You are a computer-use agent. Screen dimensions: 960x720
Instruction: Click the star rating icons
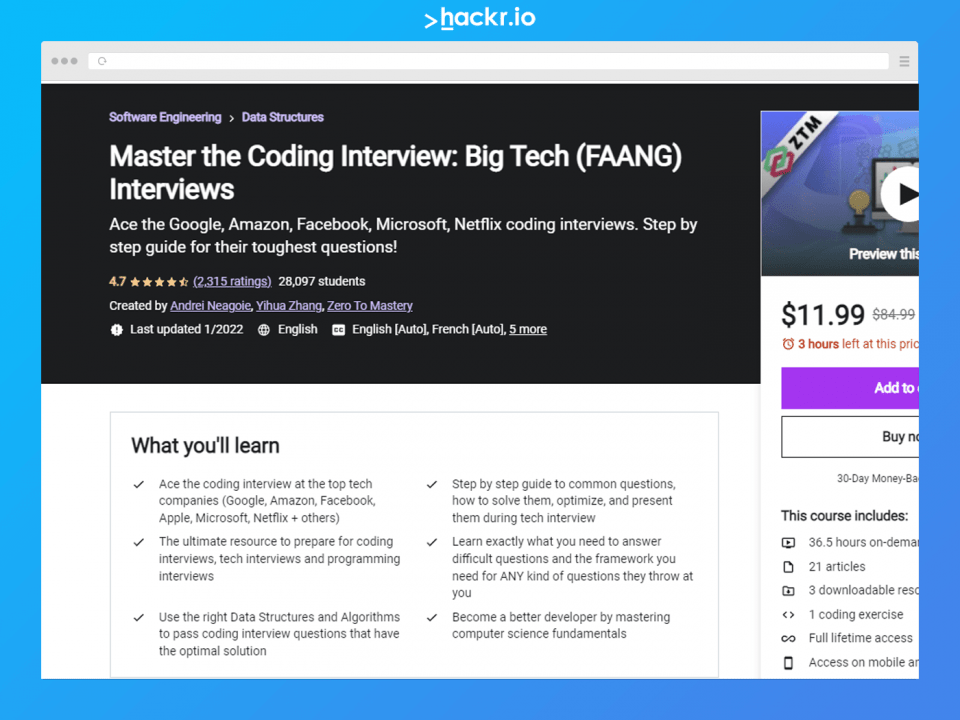pyautogui.click(x=159, y=282)
